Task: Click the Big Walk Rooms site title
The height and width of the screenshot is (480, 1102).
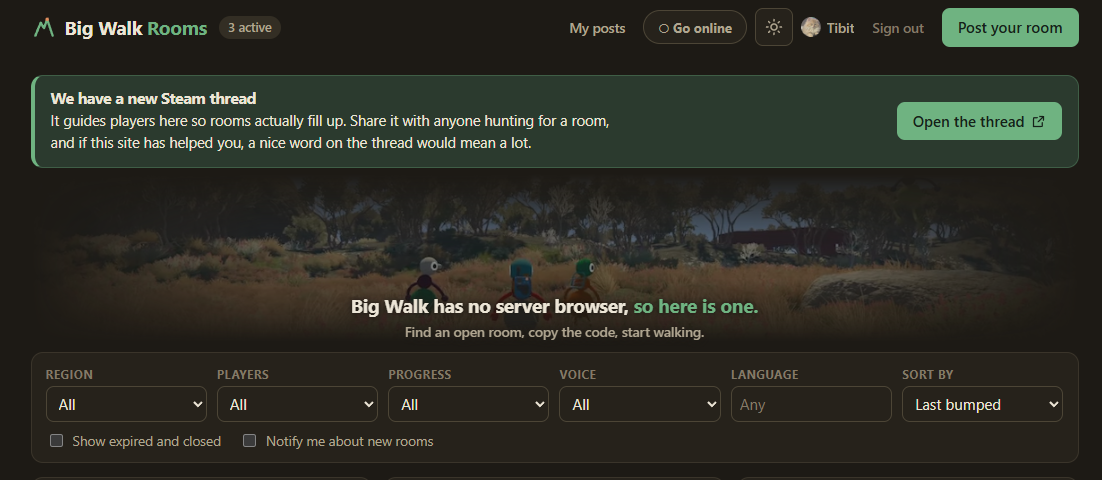Action: [x=136, y=28]
